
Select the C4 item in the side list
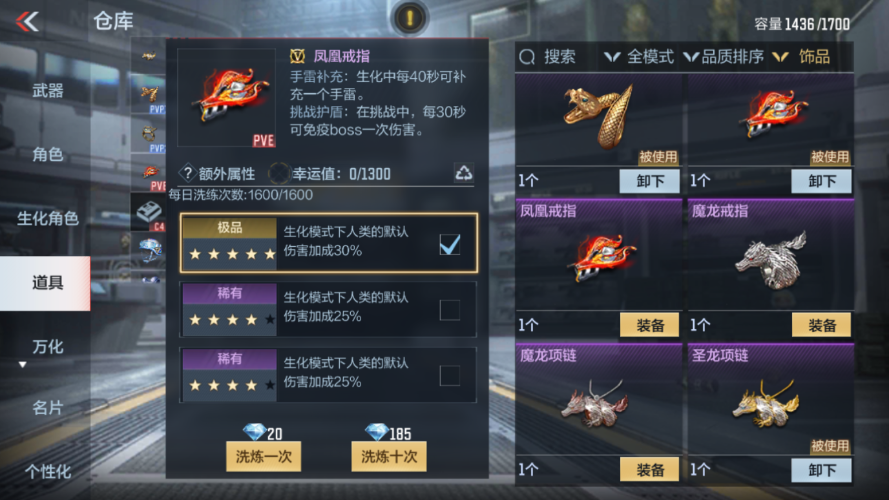coord(149,212)
